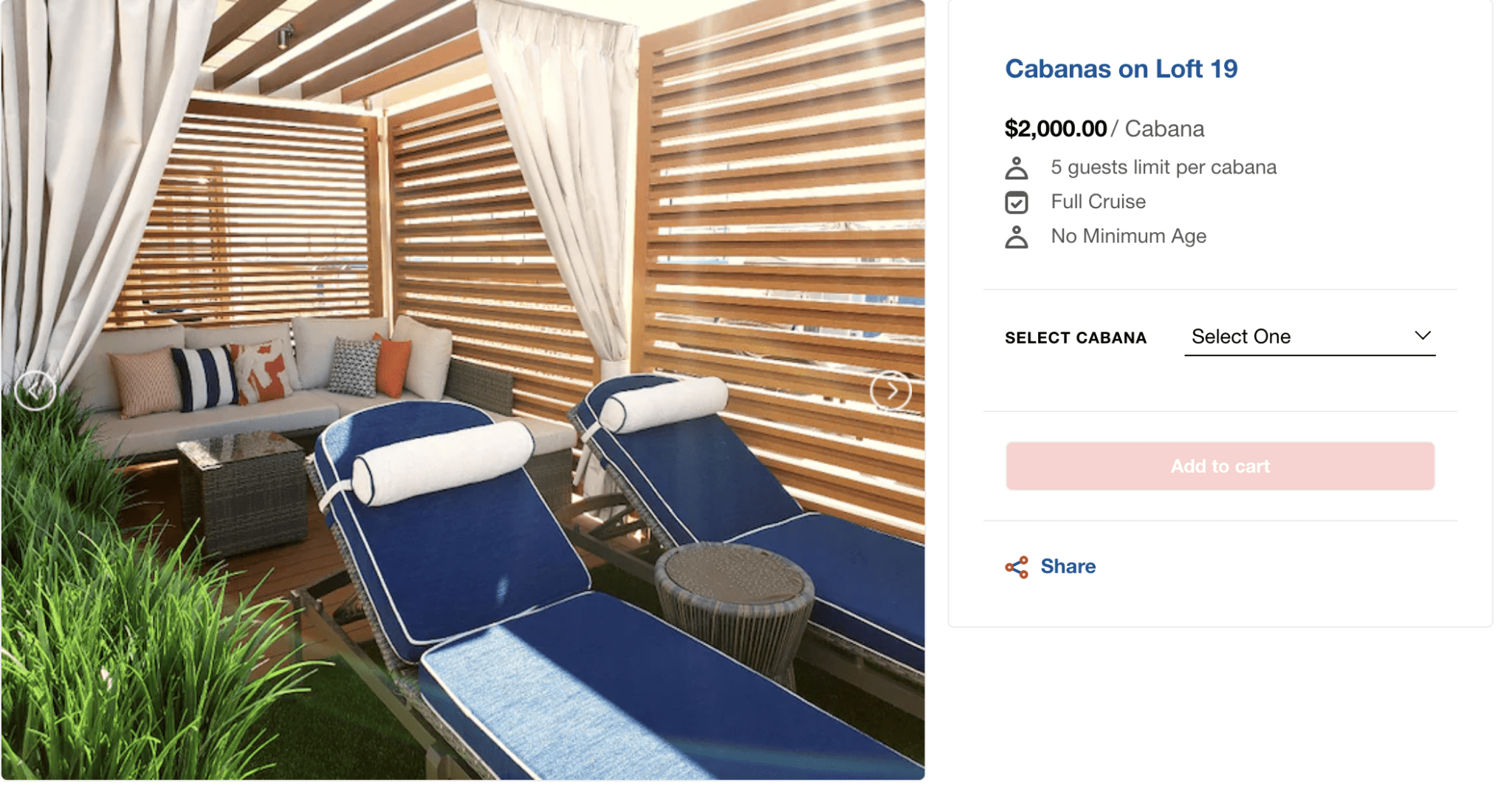Click the Add to cart button
This screenshot has width=1512, height=800.
[x=1220, y=466]
